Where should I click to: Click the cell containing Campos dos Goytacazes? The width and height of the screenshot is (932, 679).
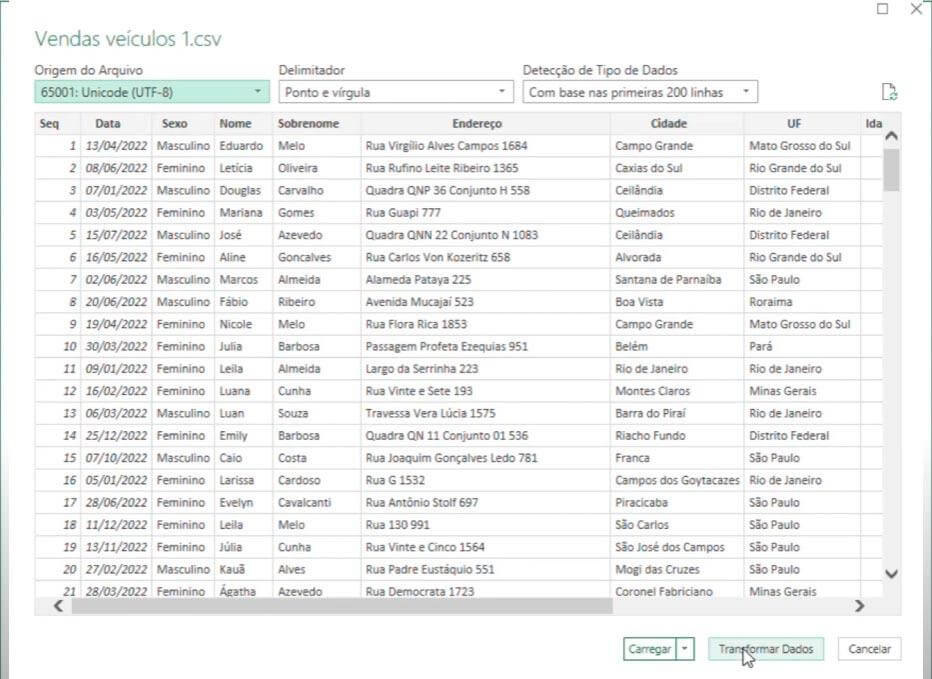tap(677, 480)
